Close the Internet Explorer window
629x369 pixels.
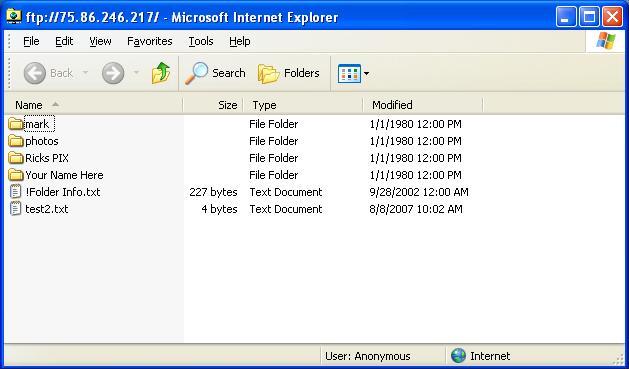(613, 16)
